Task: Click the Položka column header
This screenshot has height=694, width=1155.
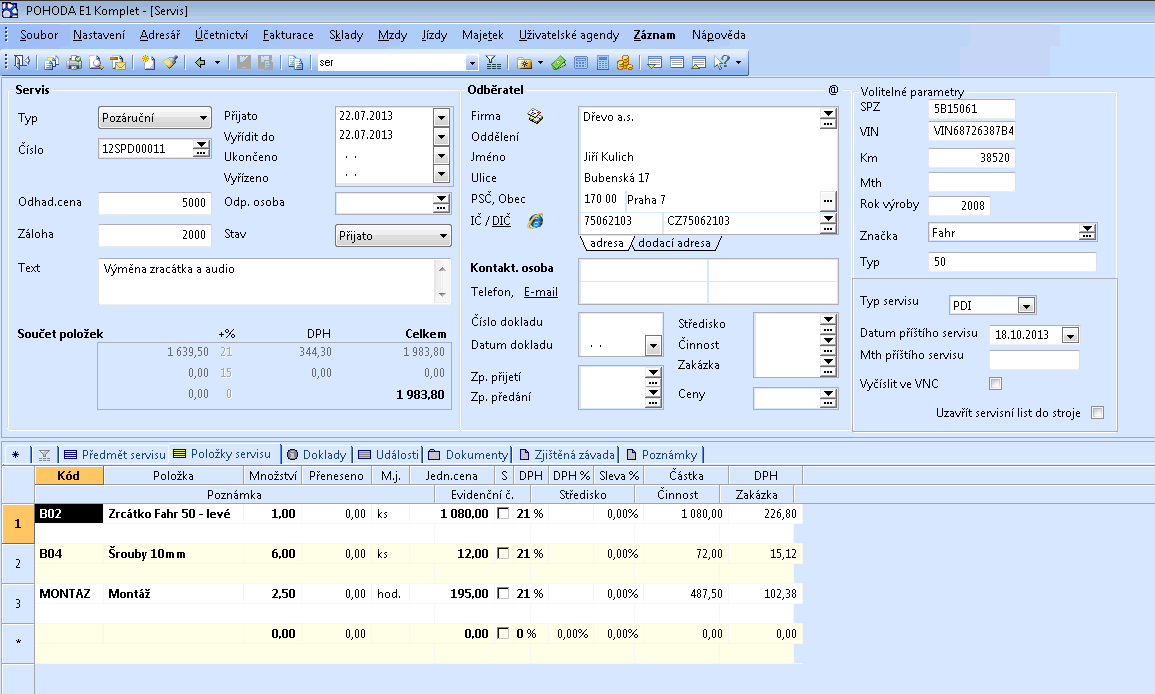Action: click(x=173, y=475)
